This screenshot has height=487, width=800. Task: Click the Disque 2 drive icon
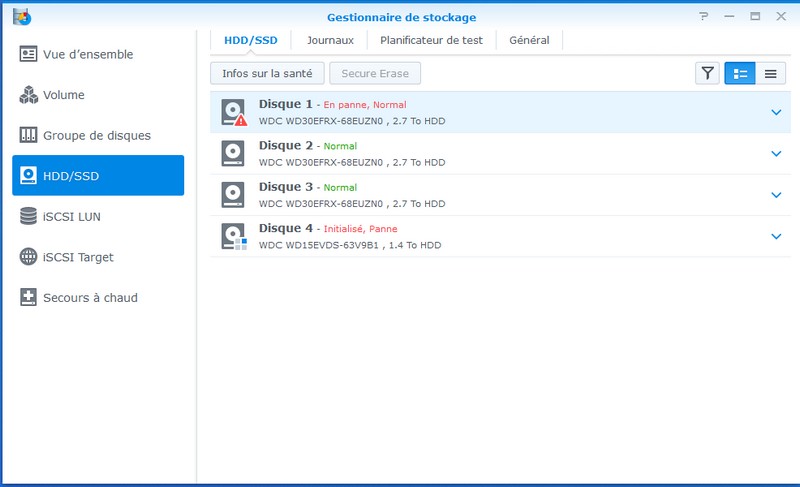pos(233,153)
